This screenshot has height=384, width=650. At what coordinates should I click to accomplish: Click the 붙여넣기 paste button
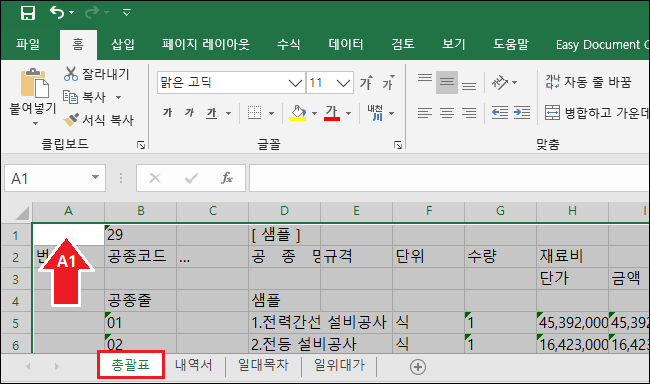pos(33,96)
